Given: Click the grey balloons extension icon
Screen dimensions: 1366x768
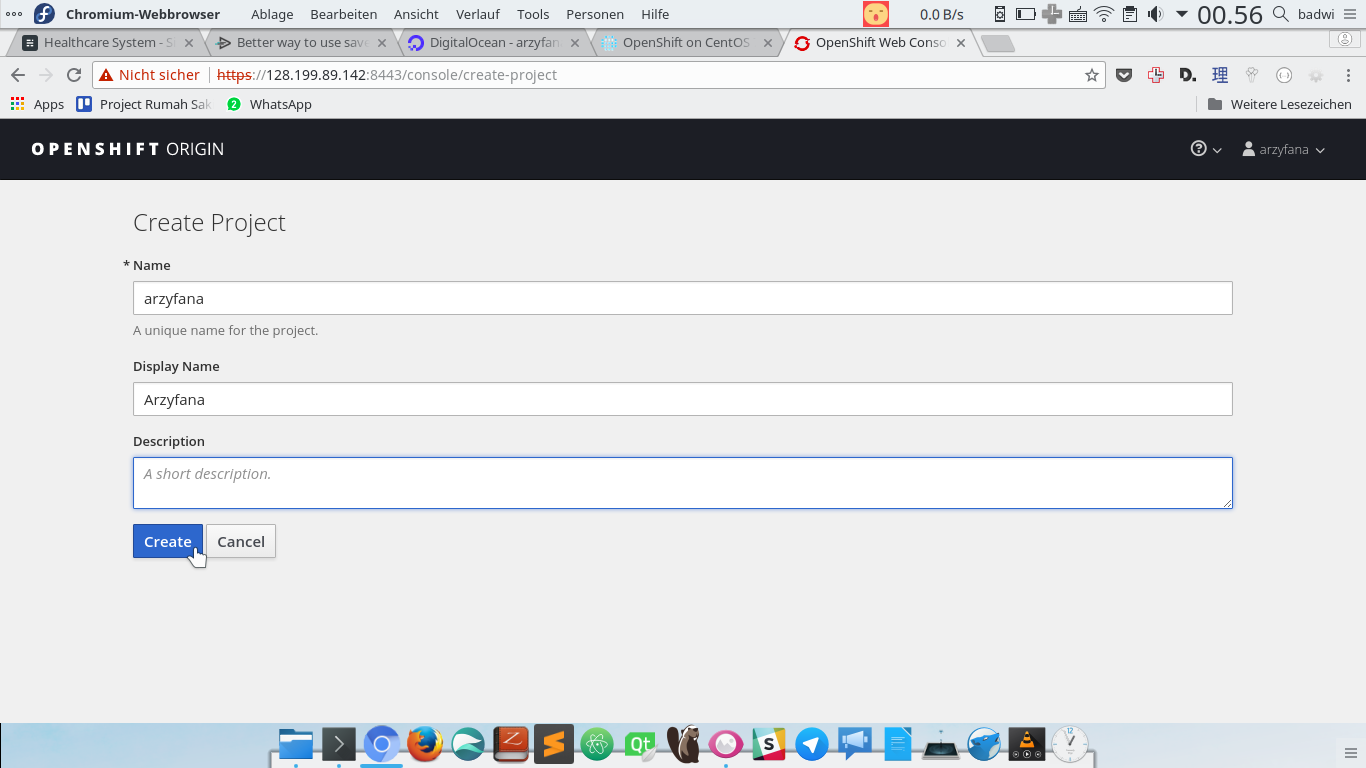Looking at the screenshot, I should (1252, 75).
